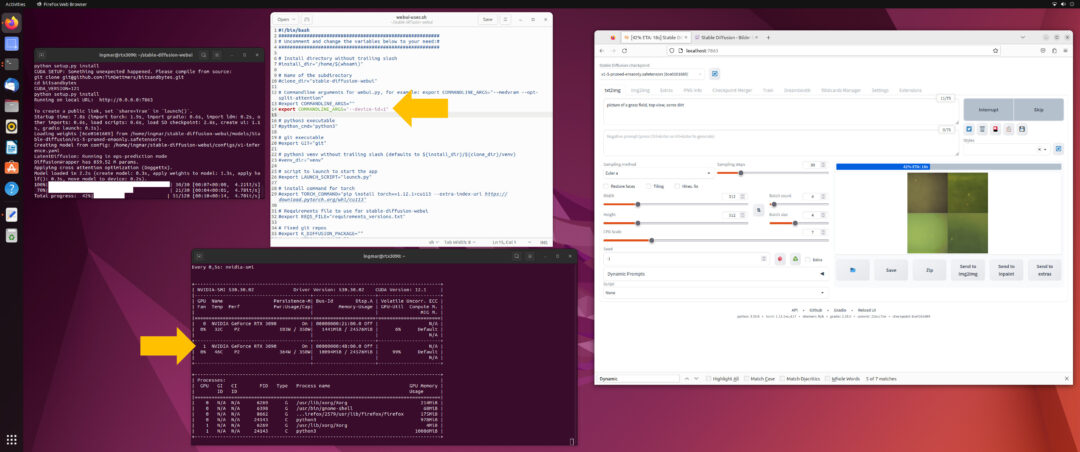Open the PNG Info tab
Image resolution: width=1080 pixels, height=452 pixels.
[x=692, y=90]
